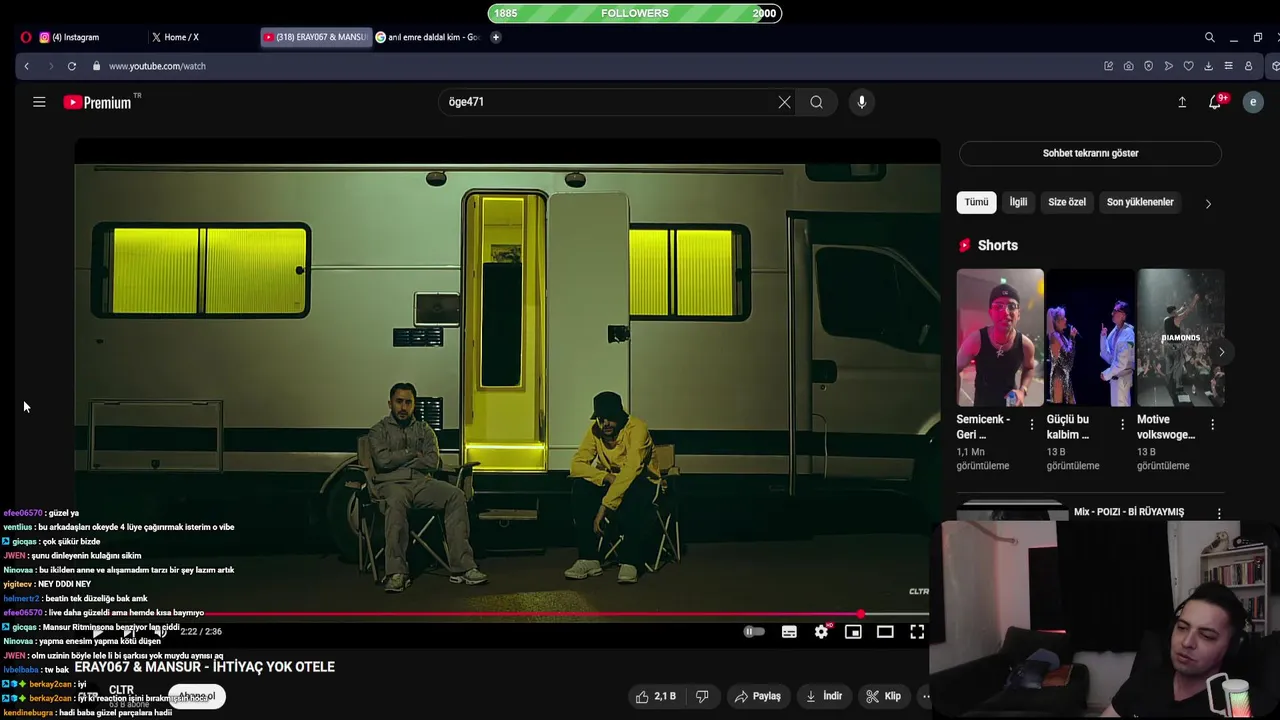Clear the search text with the X
The height and width of the screenshot is (720, 1280).
[x=784, y=102]
